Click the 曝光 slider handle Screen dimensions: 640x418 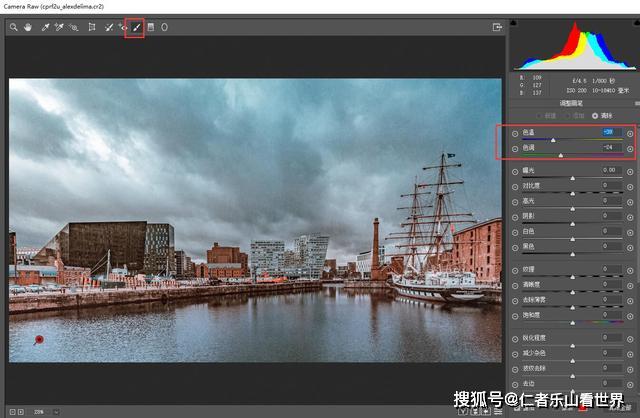click(573, 178)
